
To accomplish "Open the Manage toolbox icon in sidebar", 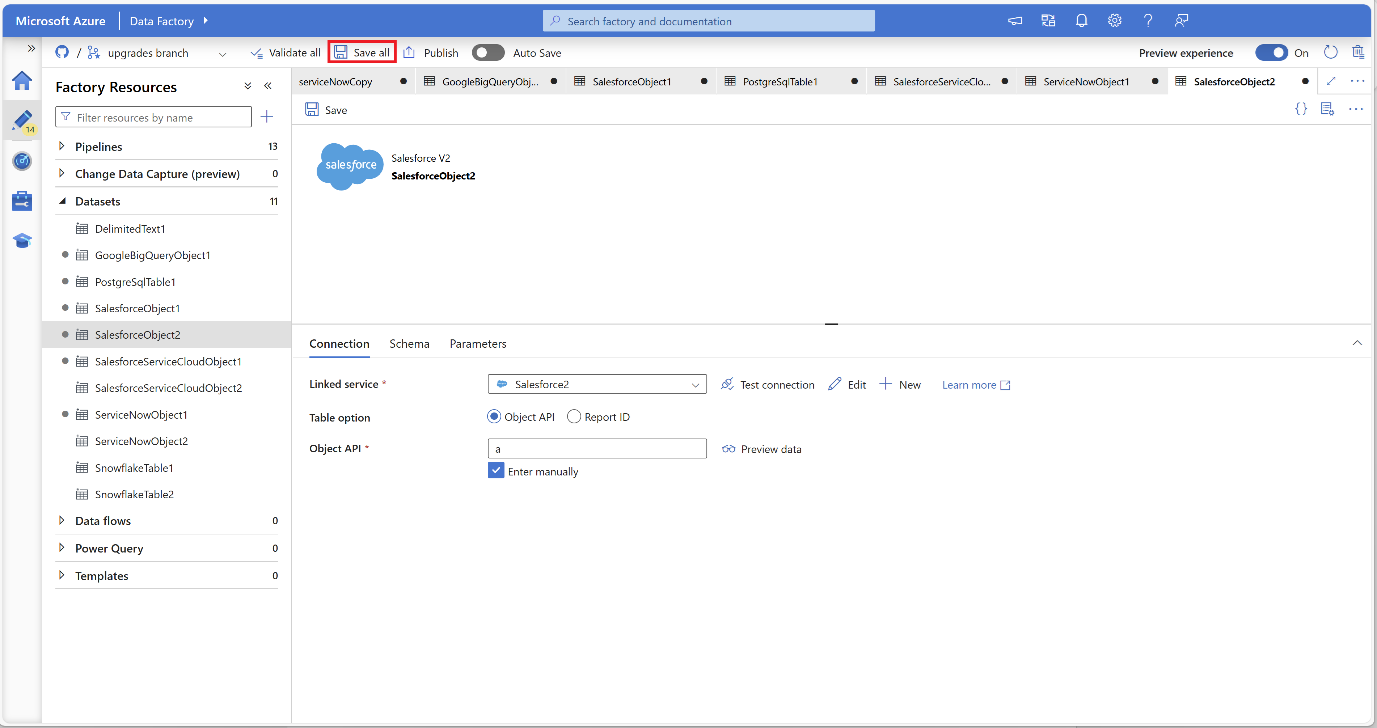I will click(x=22, y=201).
